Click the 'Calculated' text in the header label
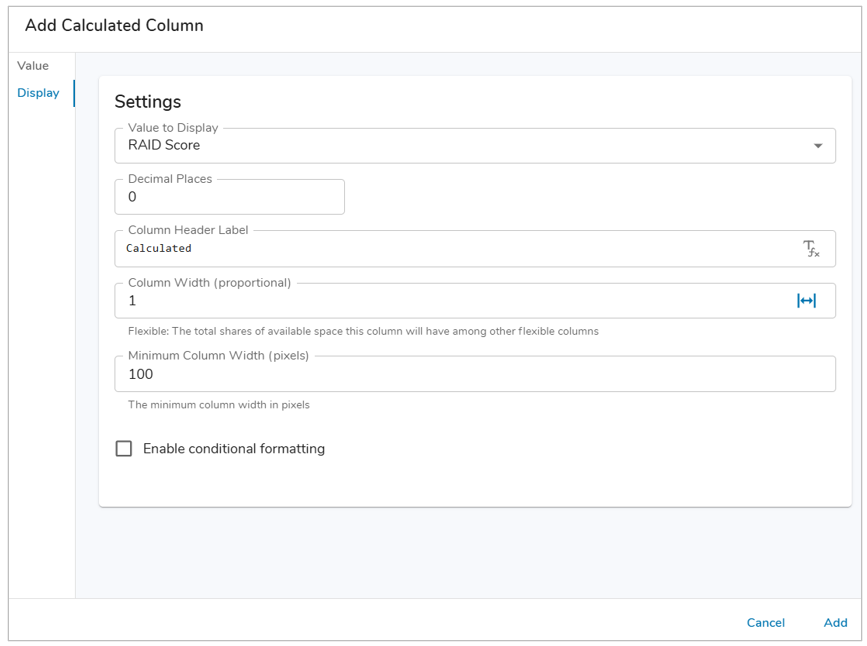 [x=159, y=249]
